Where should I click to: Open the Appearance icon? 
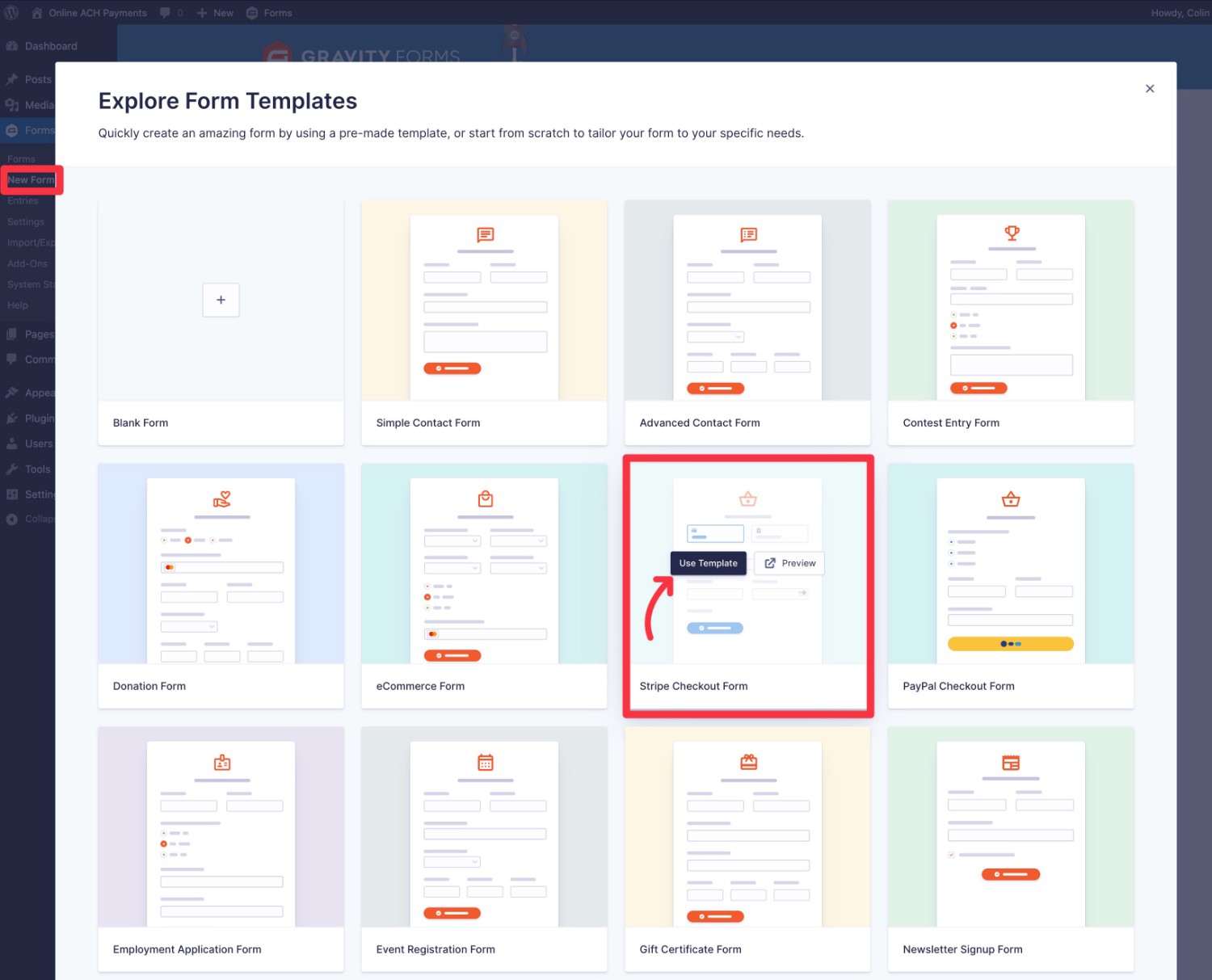pyautogui.click(x=11, y=393)
